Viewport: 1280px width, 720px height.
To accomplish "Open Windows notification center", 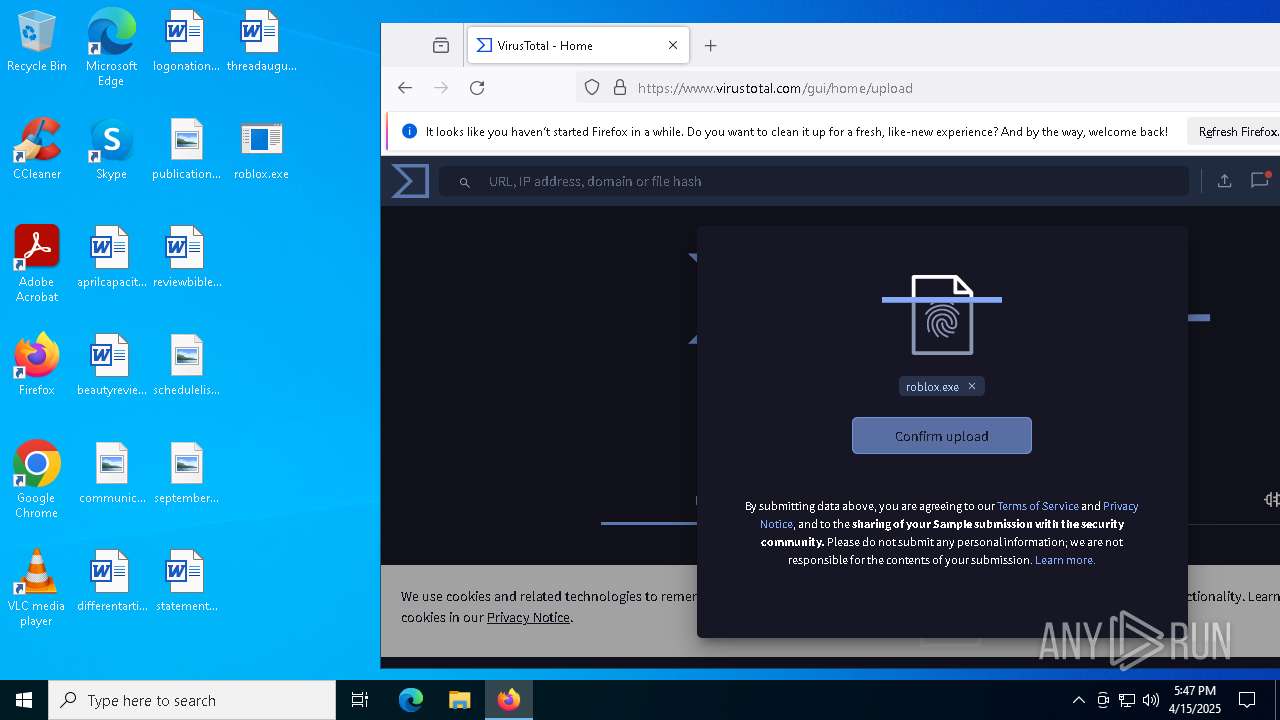I will tap(1248, 700).
